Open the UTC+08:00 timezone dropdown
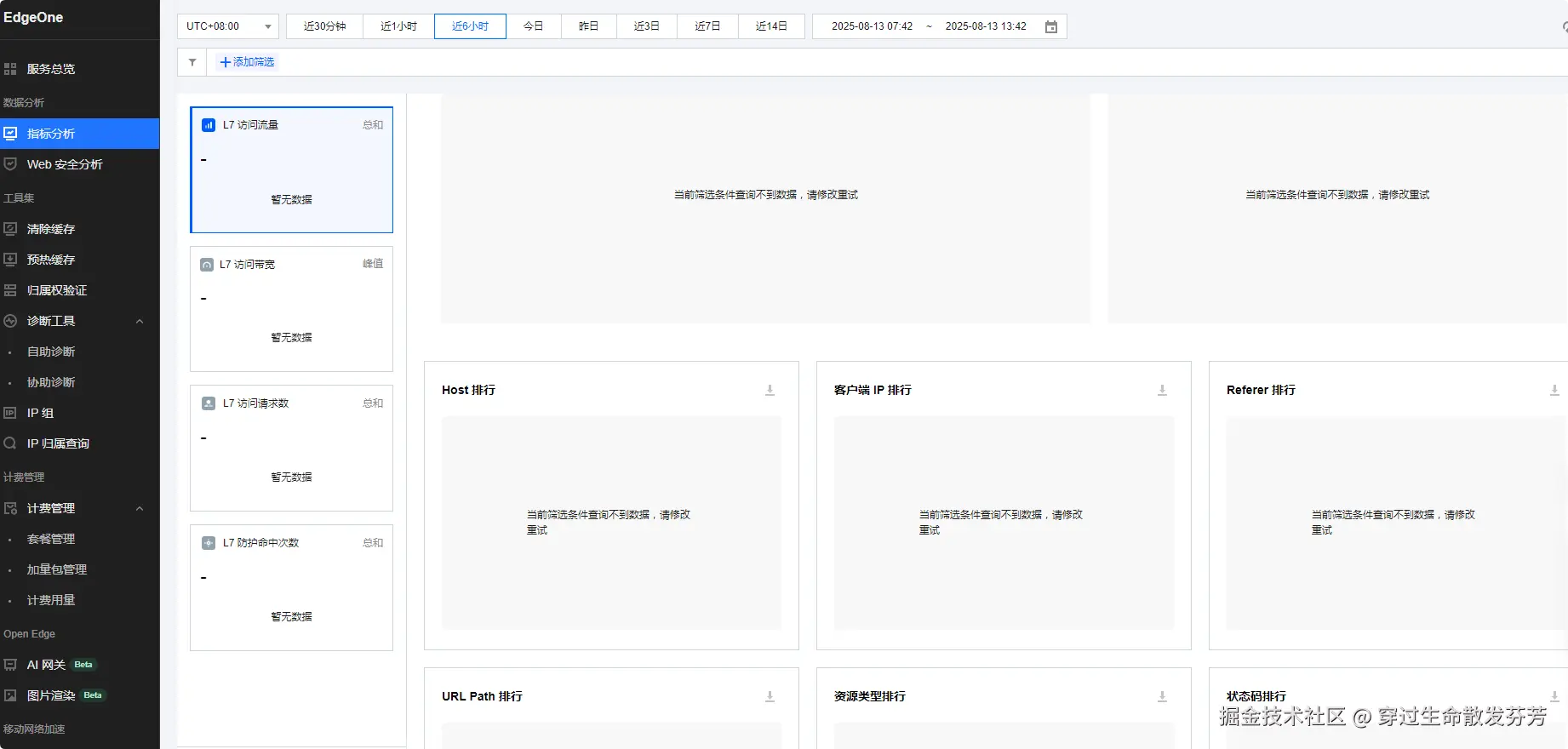 point(228,26)
